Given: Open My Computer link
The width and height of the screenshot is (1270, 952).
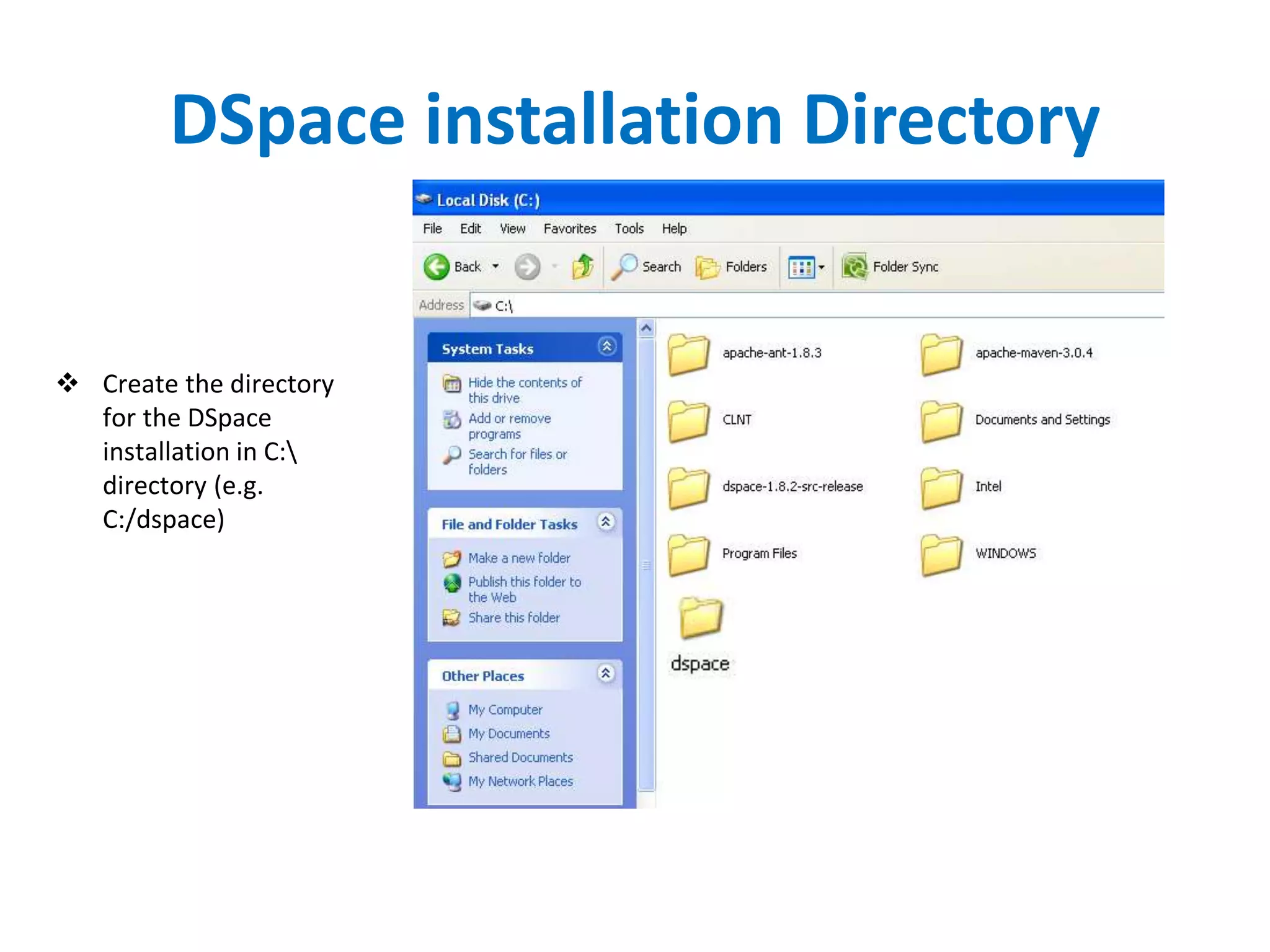Looking at the screenshot, I should 505,710.
